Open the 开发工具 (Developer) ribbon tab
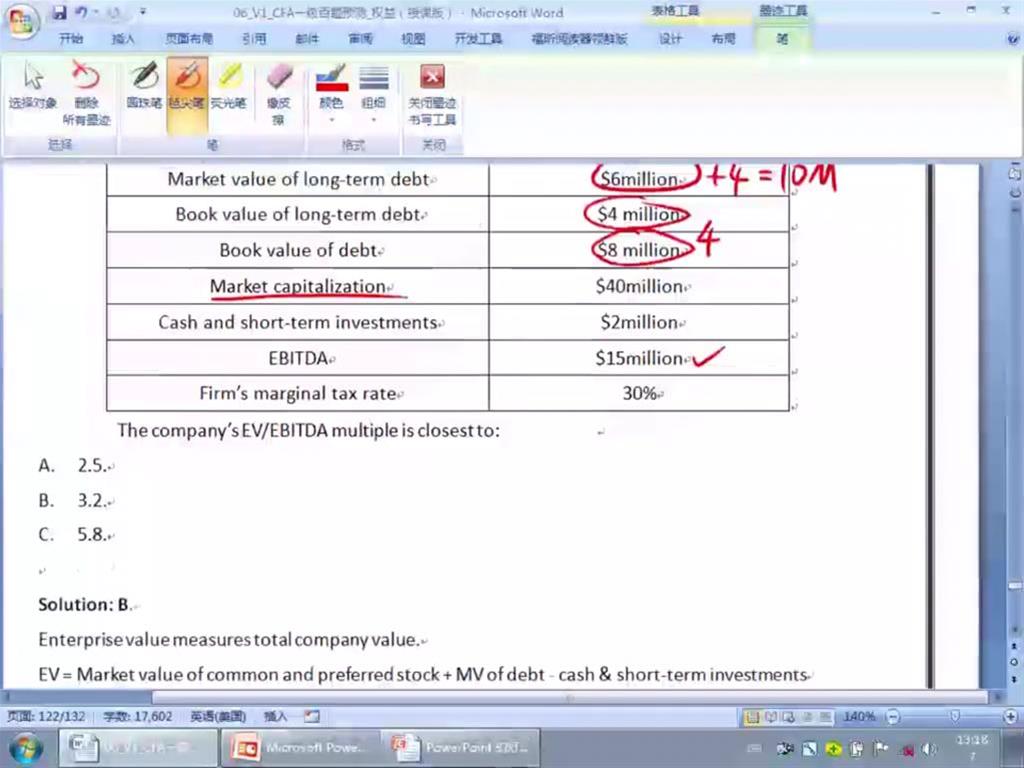The height and width of the screenshot is (768, 1024). point(479,39)
